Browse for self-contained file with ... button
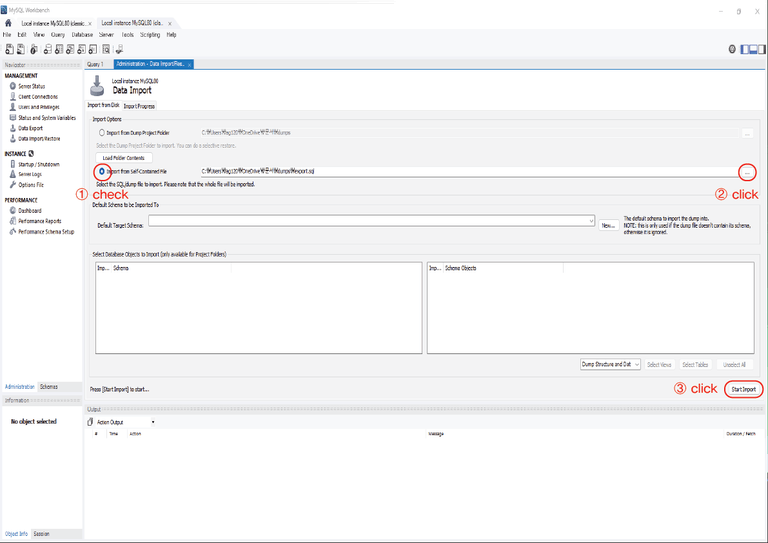The width and height of the screenshot is (768, 543). click(x=747, y=172)
